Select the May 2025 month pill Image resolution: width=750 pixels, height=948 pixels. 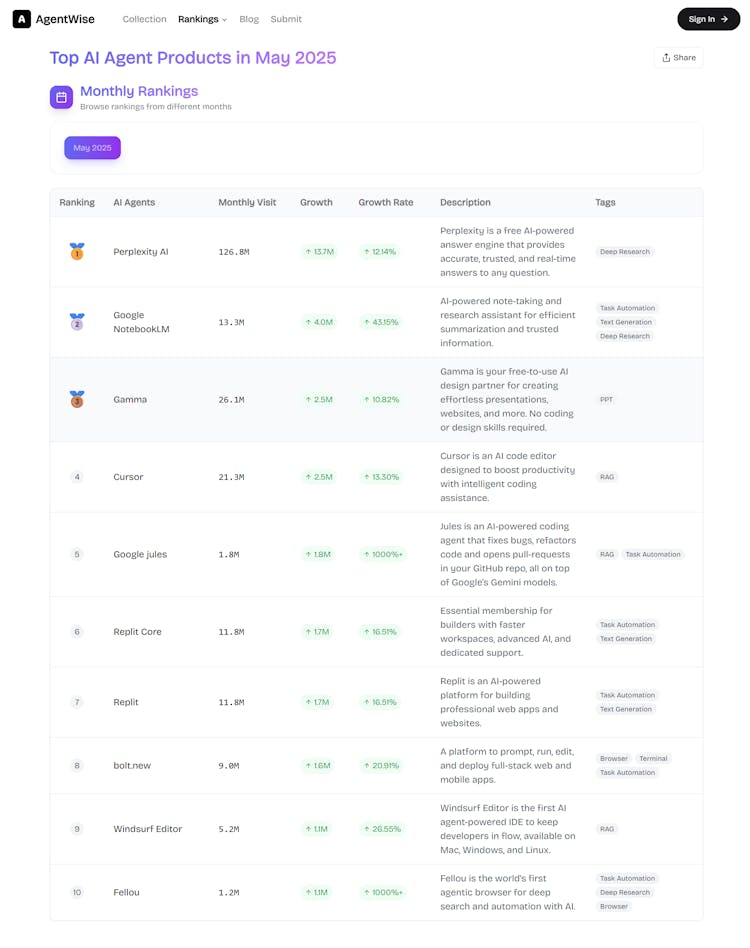[92, 148]
